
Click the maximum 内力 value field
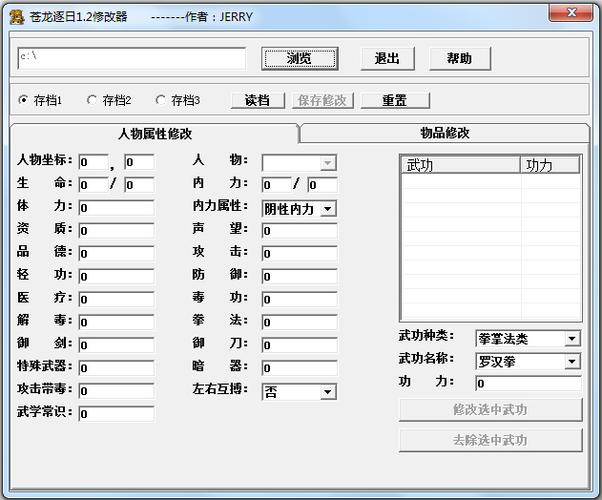point(322,185)
